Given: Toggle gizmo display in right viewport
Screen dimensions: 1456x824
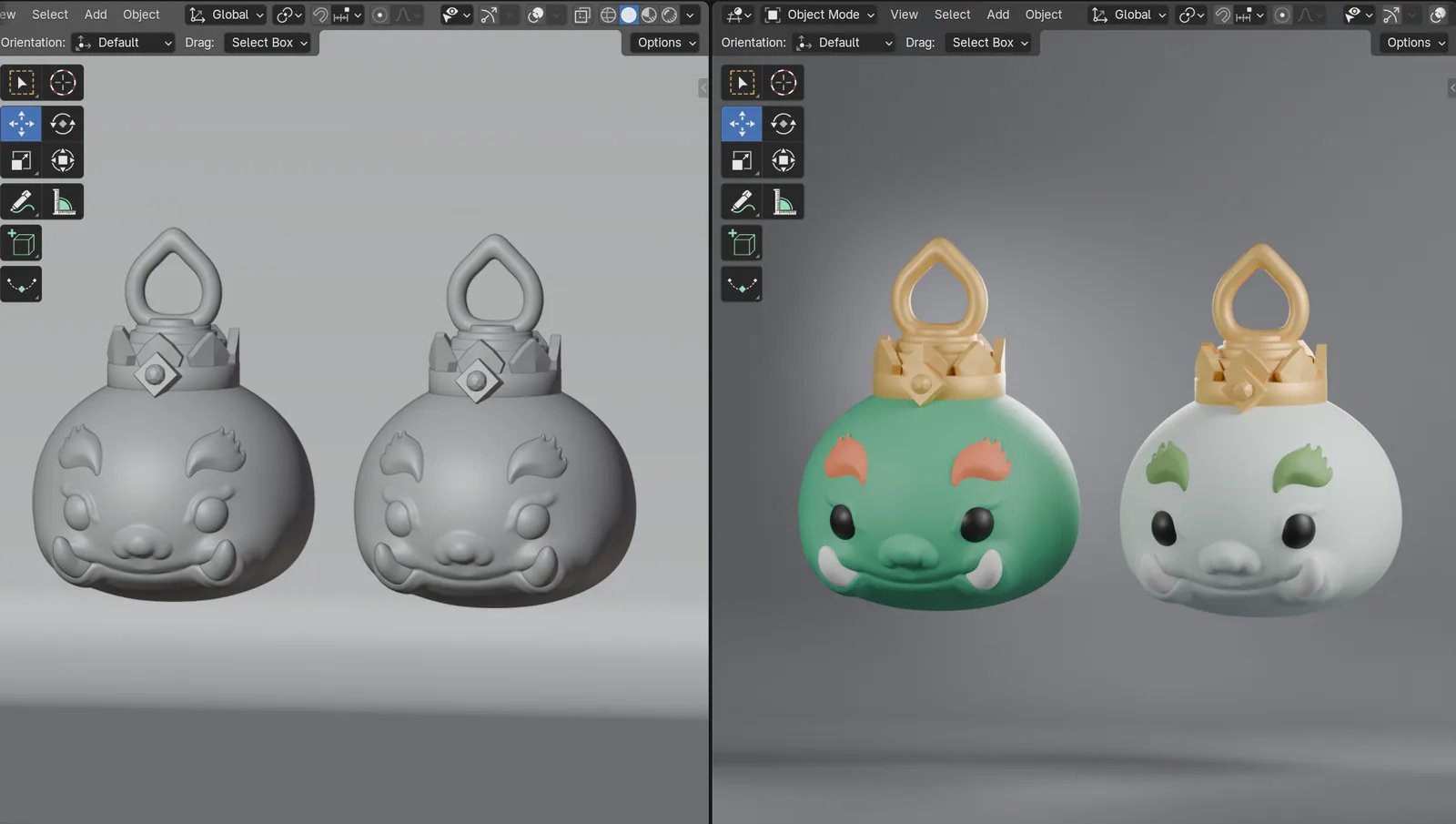Looking at the screenshot, I should click(1391, 15).
